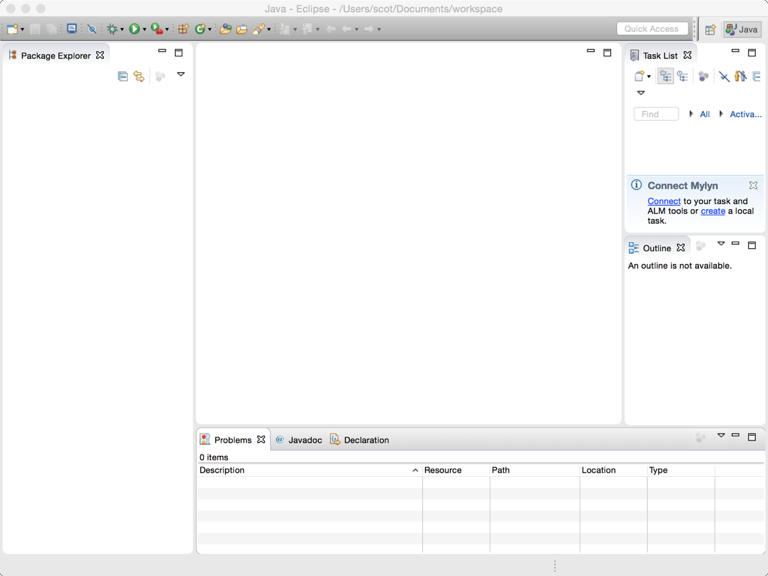Click the New Task icon in Task List

[x=639, y=76]
